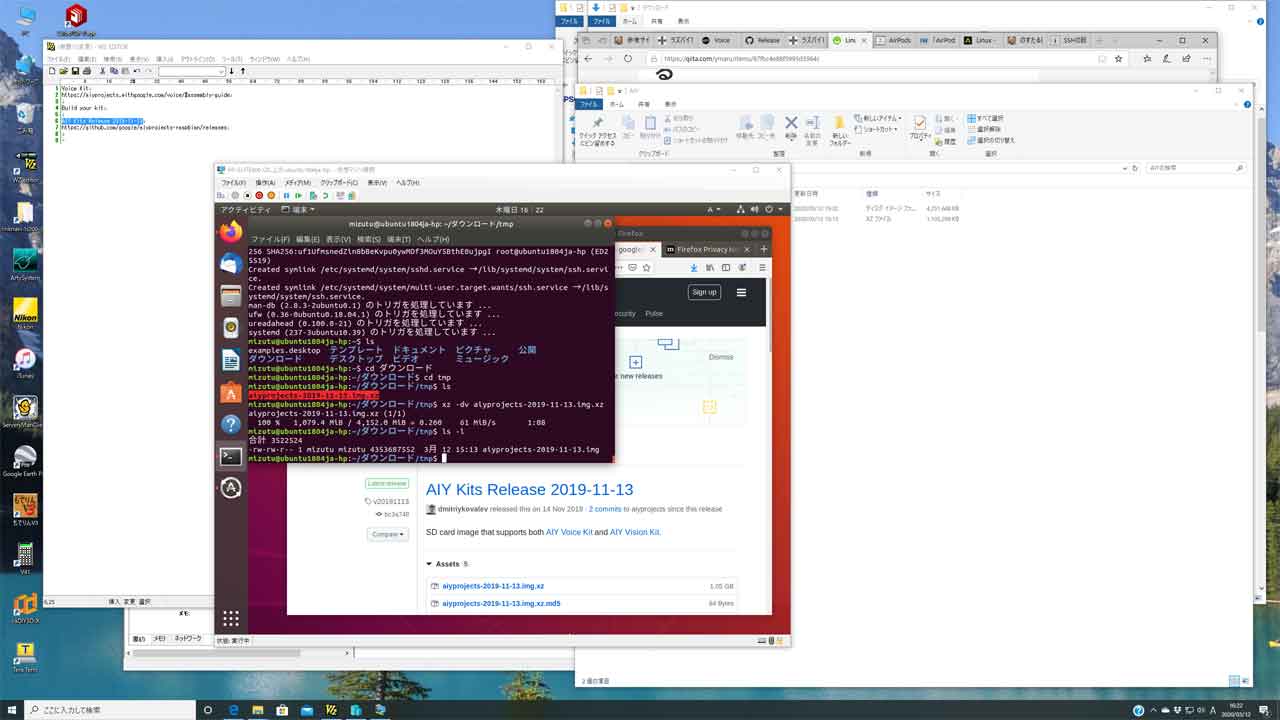Click Sign up button on GitHub page
Screen dimensions: 1280x720
704,292
